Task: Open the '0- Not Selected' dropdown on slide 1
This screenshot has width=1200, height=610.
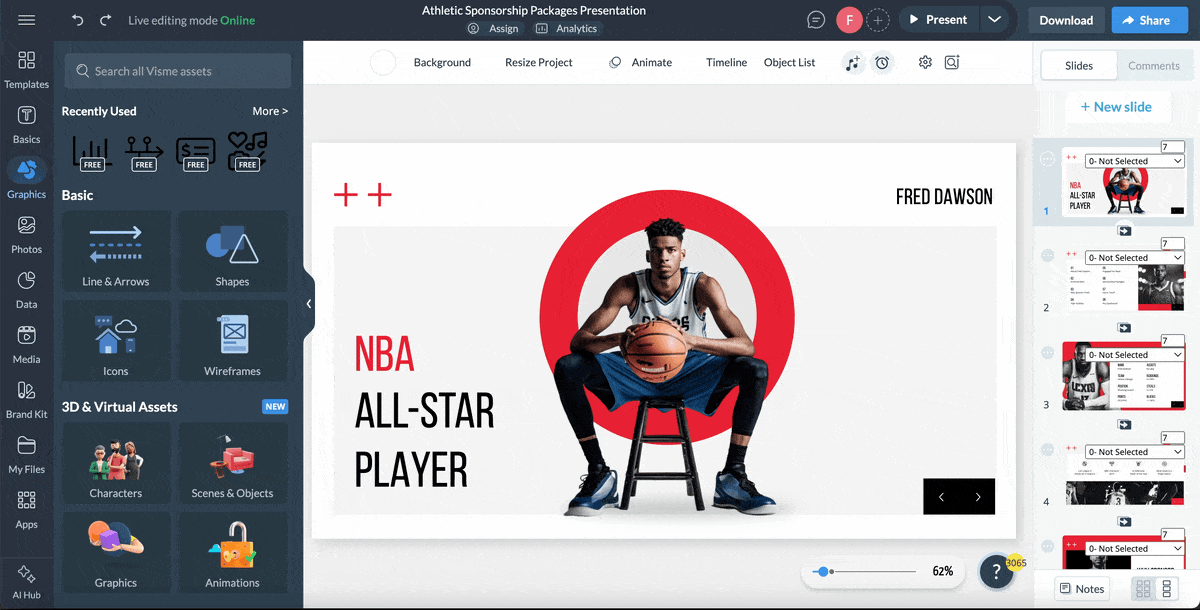Action: point(1133,160)
